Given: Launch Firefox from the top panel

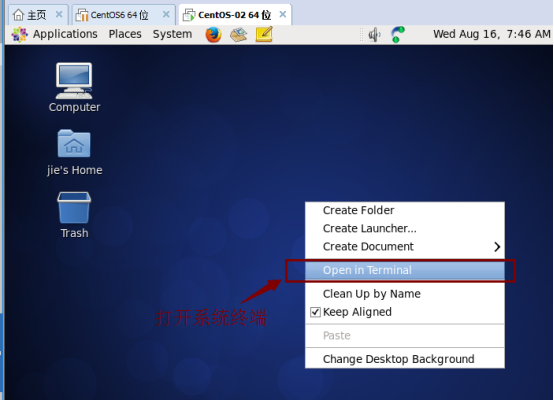Looking at the screenshot, I should (x=213, y=35).
